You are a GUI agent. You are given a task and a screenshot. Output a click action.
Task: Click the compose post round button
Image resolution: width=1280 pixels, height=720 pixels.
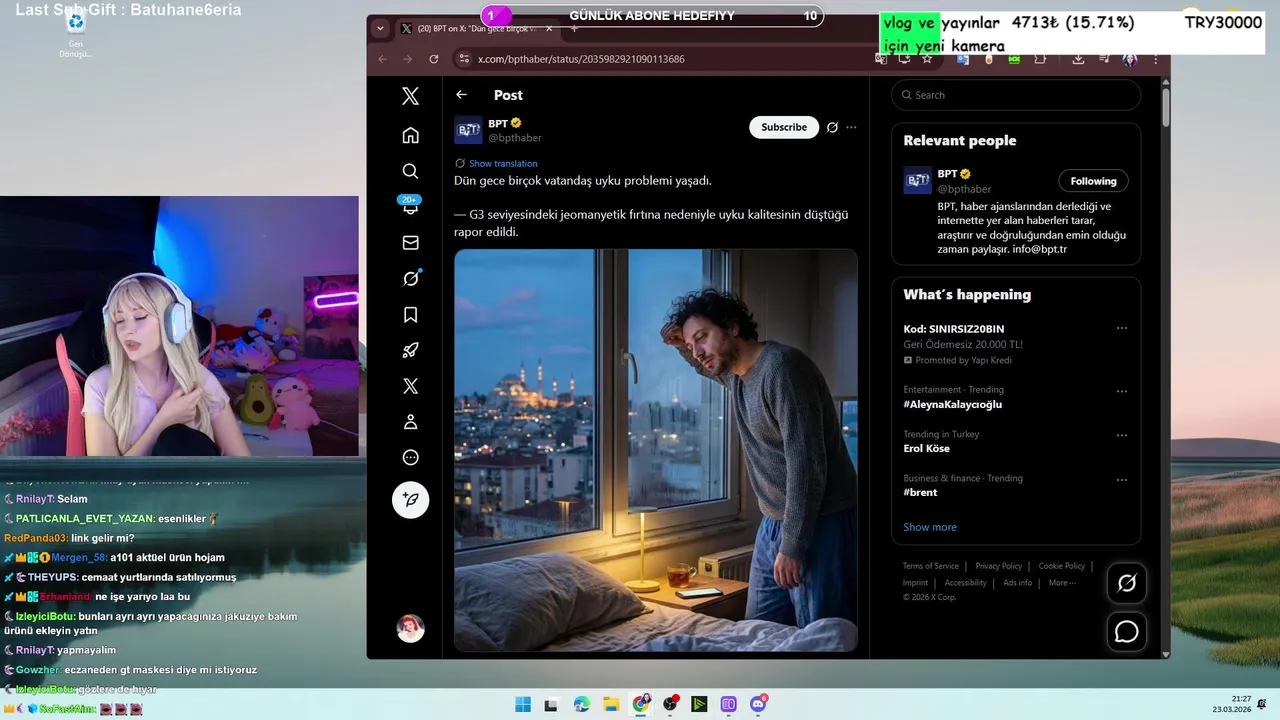(410, 499)
